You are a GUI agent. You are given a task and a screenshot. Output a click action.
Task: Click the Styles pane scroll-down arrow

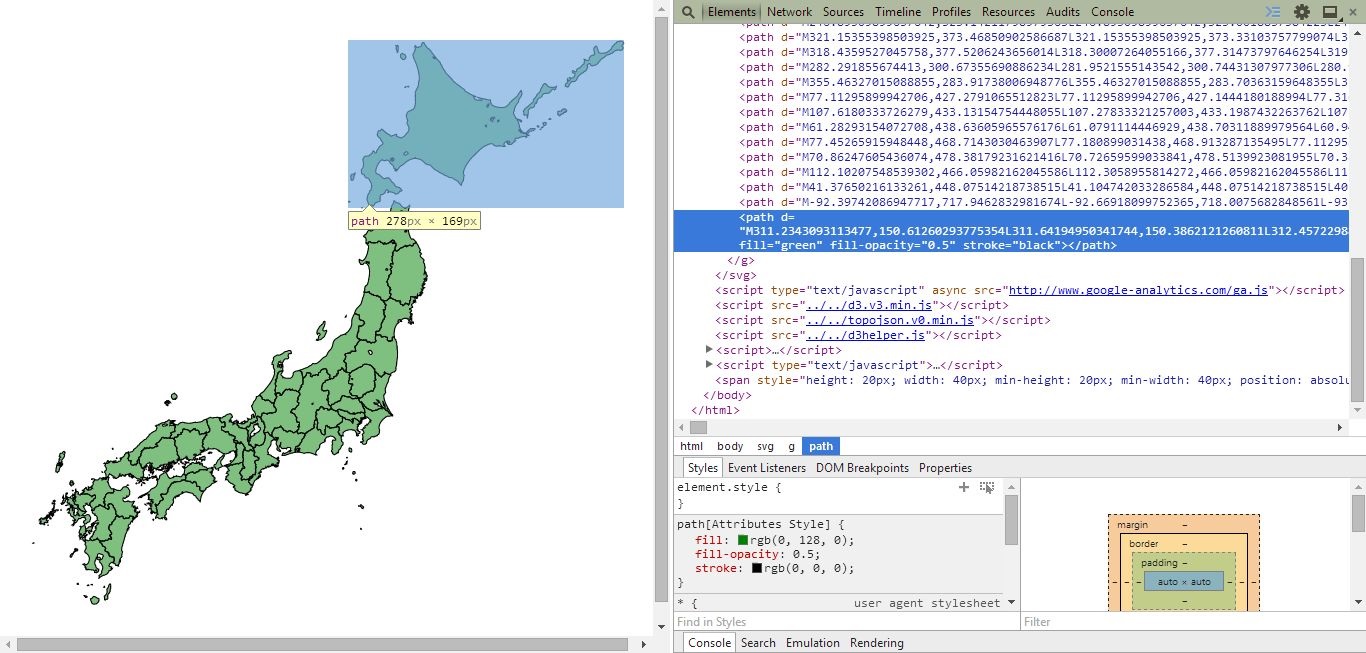pos(1011,602)
